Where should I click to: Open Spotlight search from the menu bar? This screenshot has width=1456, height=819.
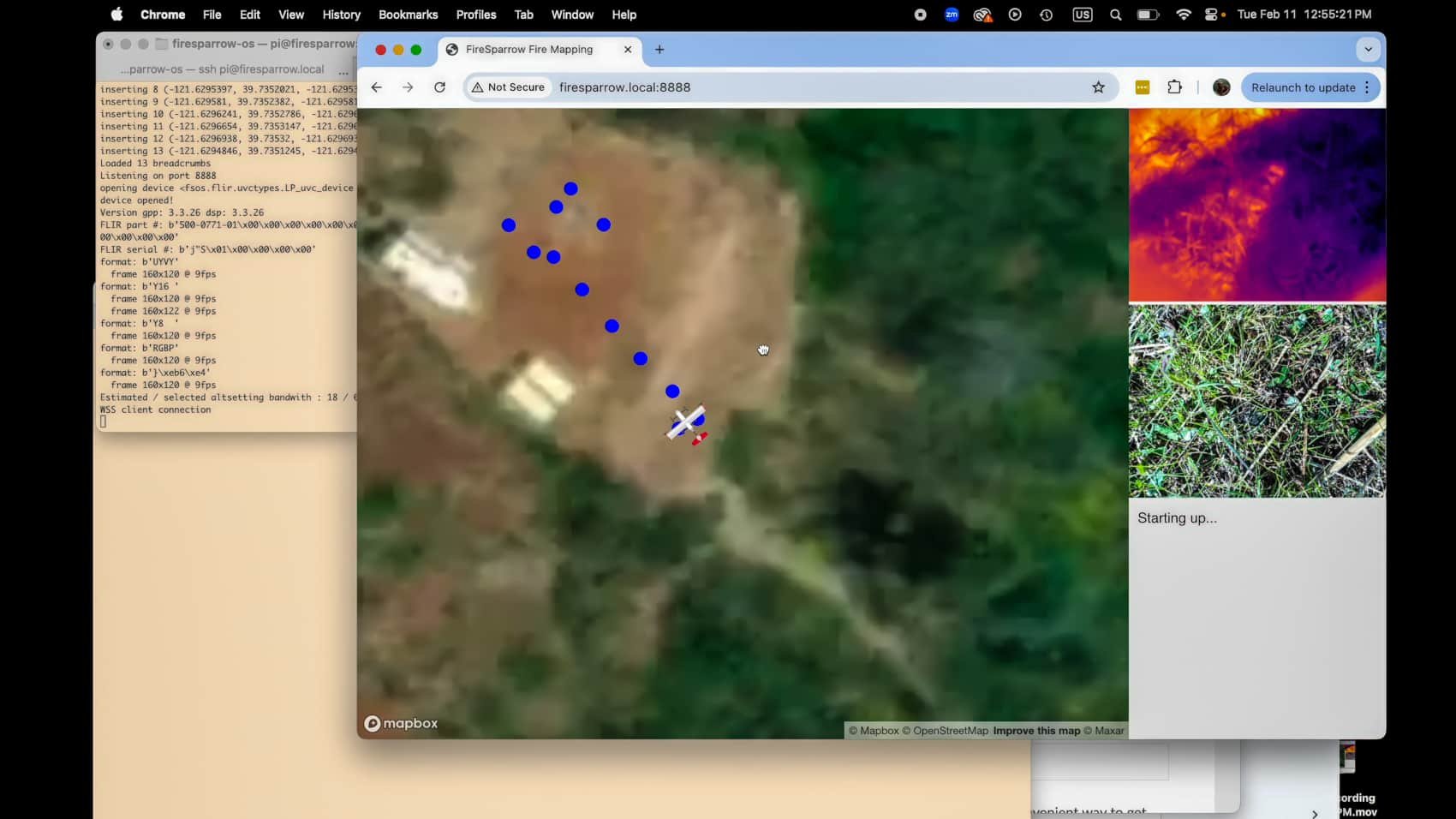1115,15
